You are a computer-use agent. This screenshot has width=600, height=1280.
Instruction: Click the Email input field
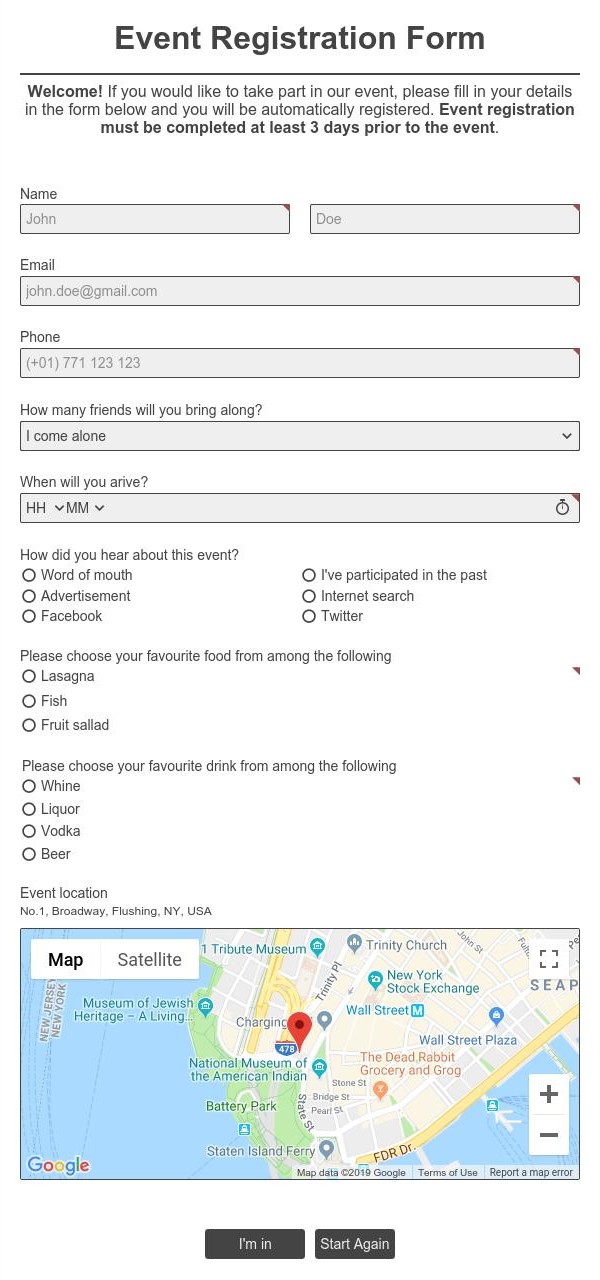click(x=299, y=291)
